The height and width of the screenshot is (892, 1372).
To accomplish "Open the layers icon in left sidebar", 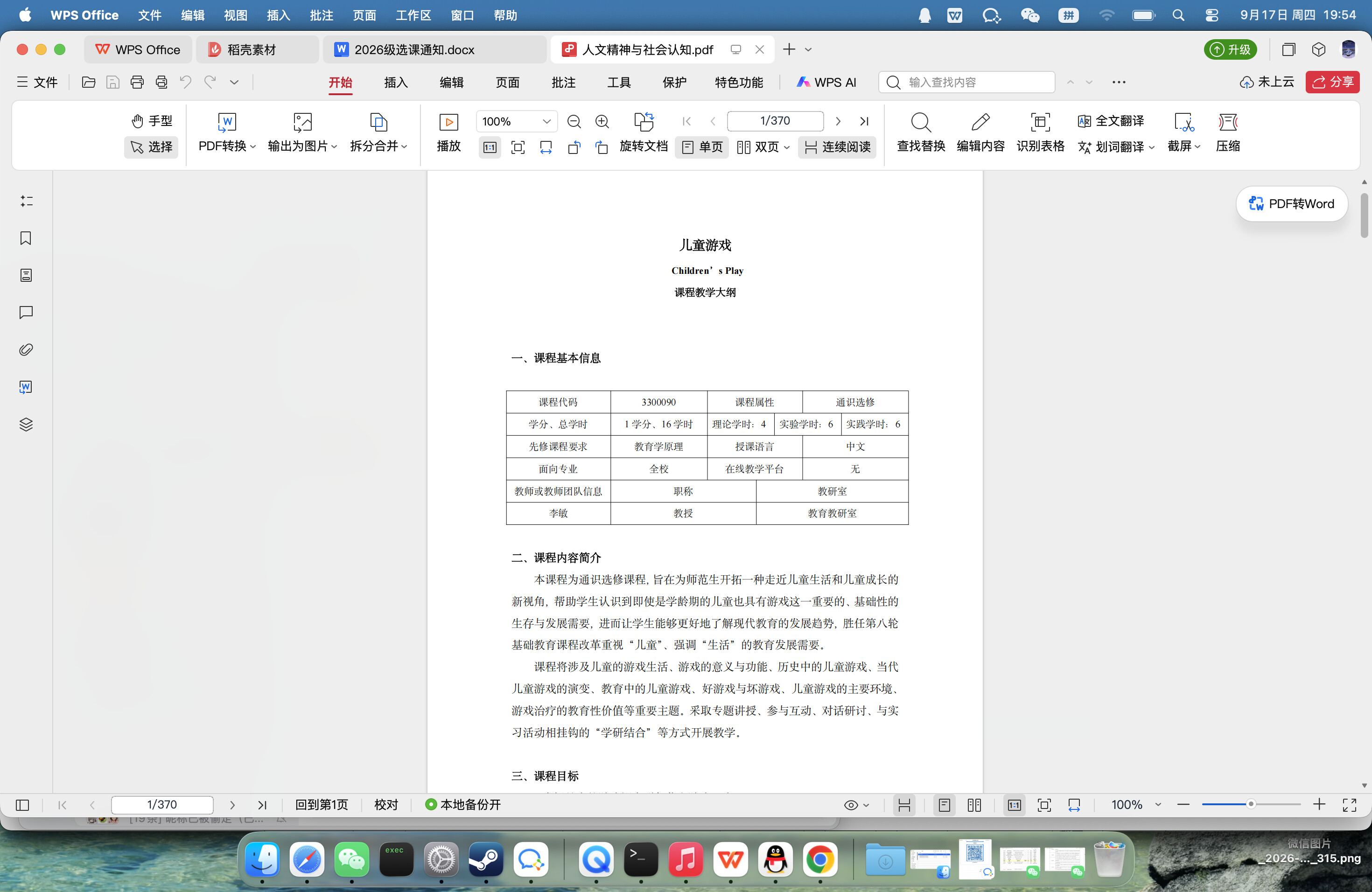I will (26, 425).
